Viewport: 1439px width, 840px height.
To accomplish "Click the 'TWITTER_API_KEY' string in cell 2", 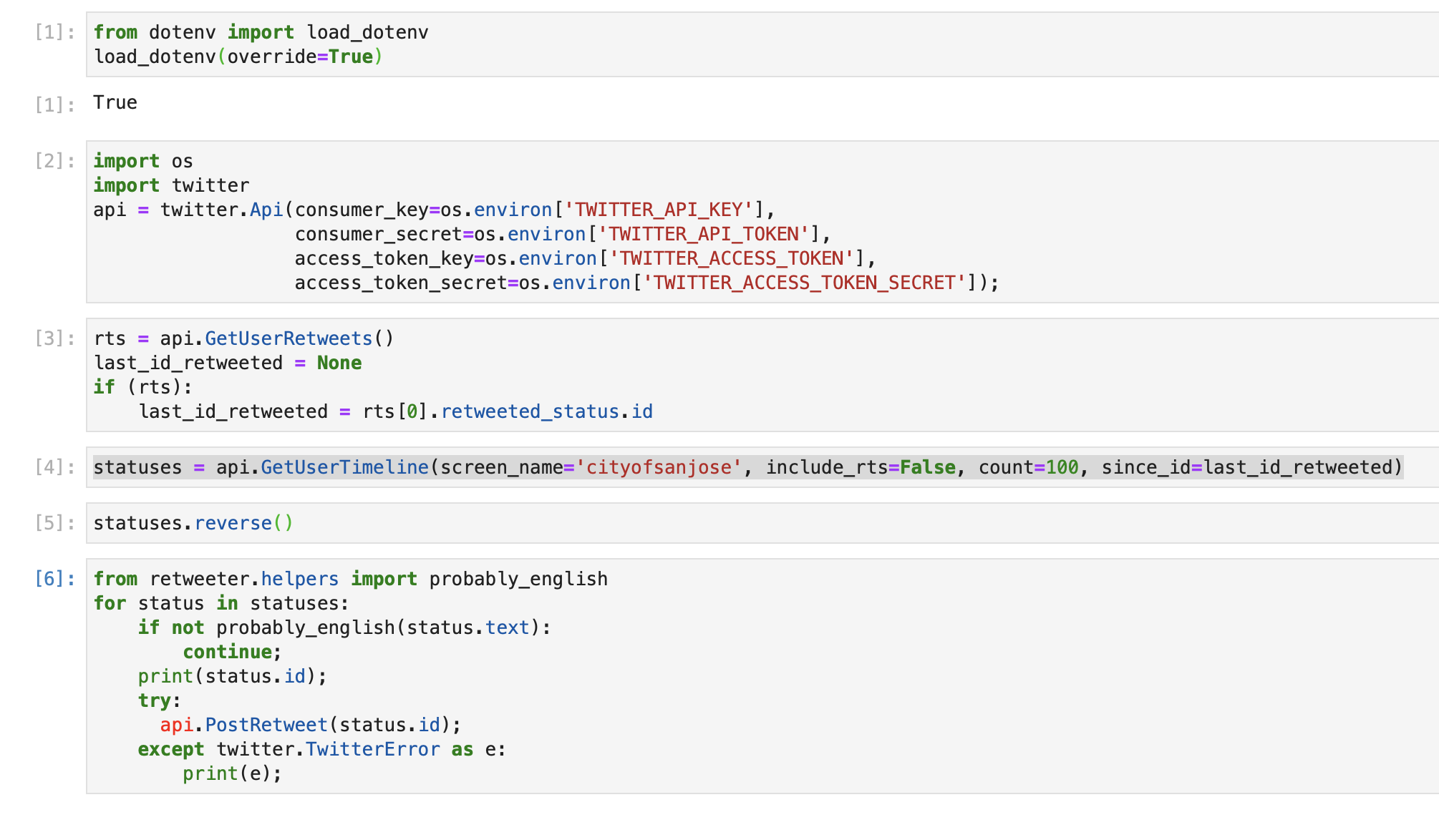I will click(659, 210).
